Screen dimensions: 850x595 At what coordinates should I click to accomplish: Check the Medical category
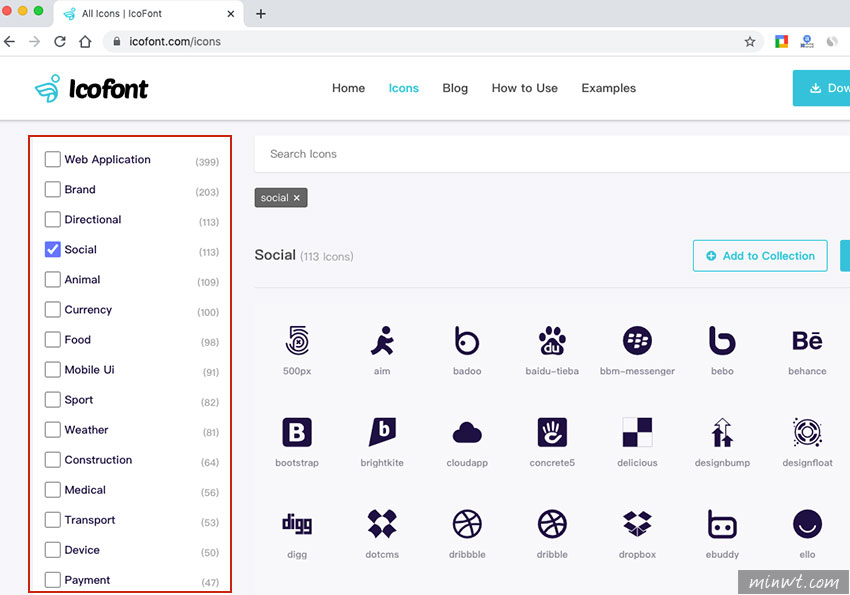[x=53, y=490]
